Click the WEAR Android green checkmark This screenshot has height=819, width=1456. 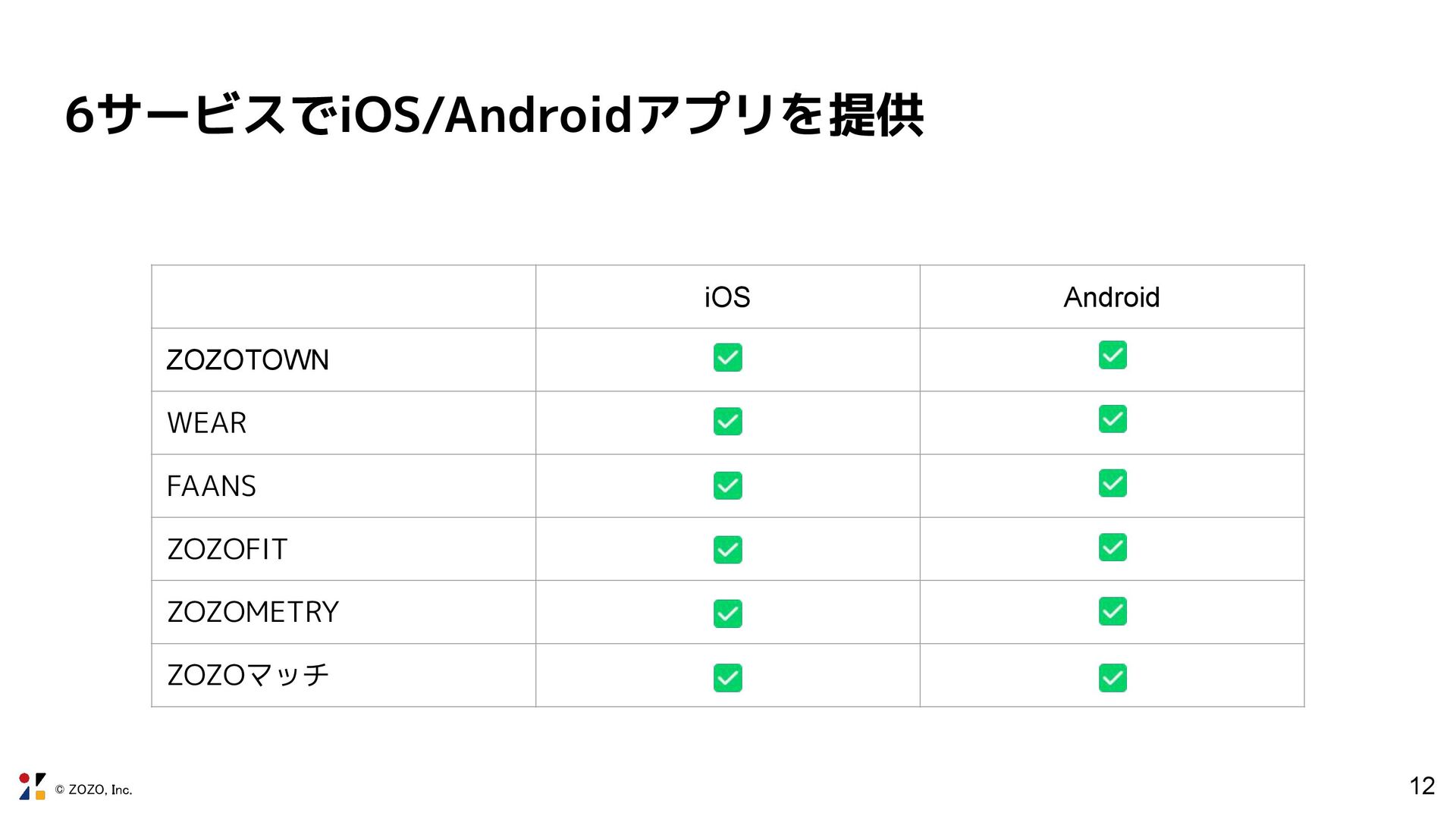pyautogui.click(x=1112, y=419)
